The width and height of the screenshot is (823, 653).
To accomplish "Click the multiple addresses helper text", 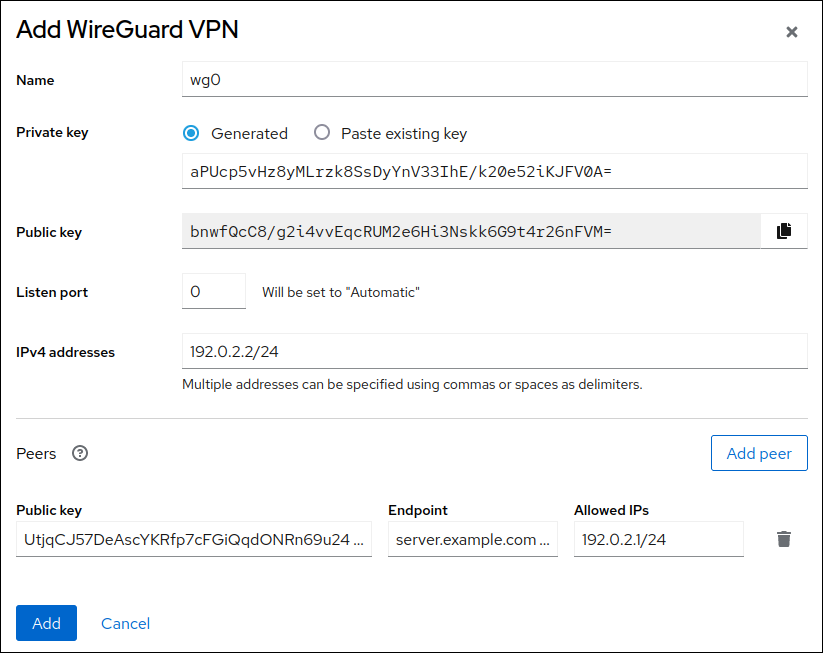I will [x=412, y=384].
